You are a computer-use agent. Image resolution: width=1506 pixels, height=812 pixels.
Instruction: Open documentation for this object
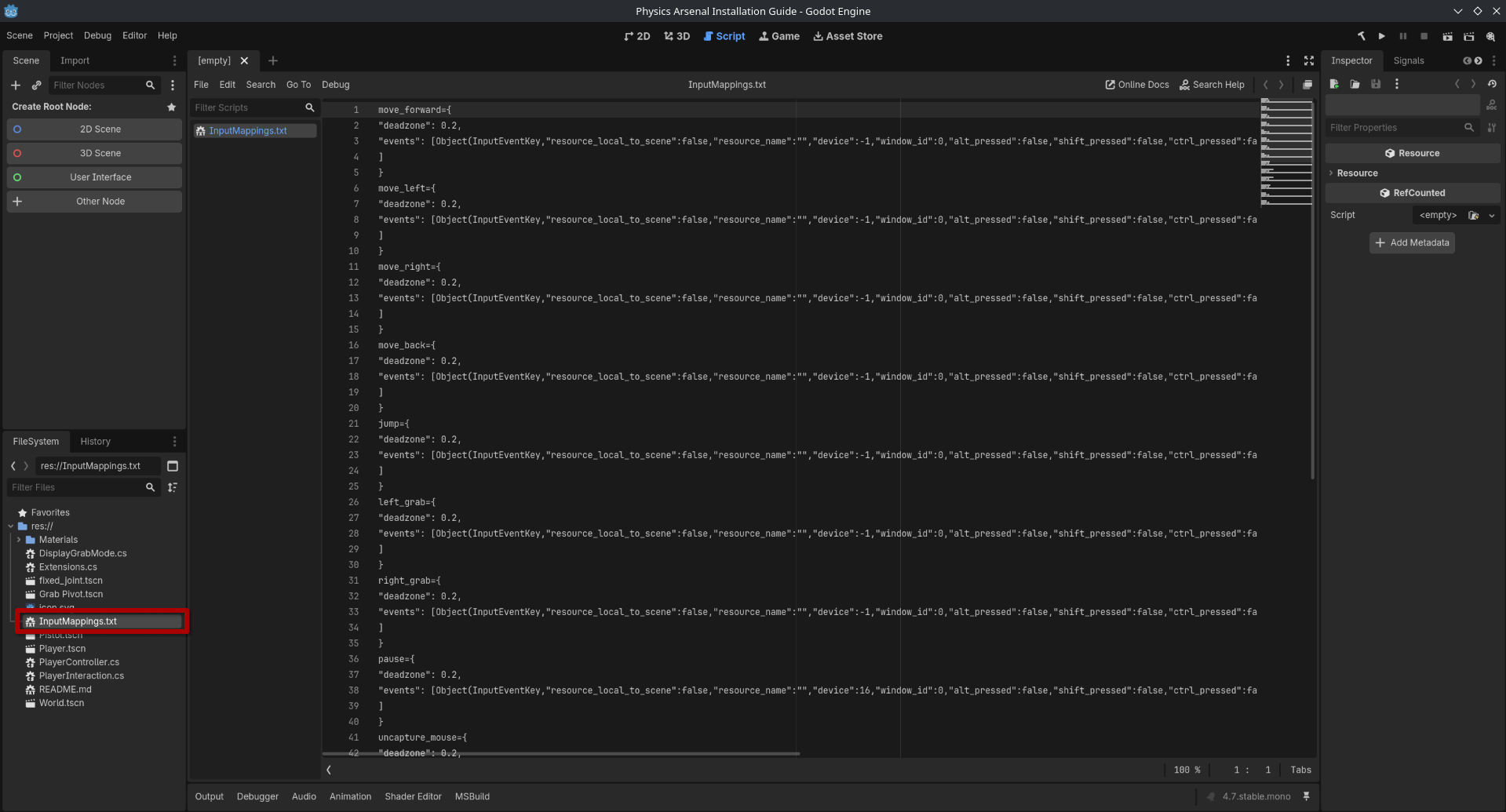point(1492,105)
